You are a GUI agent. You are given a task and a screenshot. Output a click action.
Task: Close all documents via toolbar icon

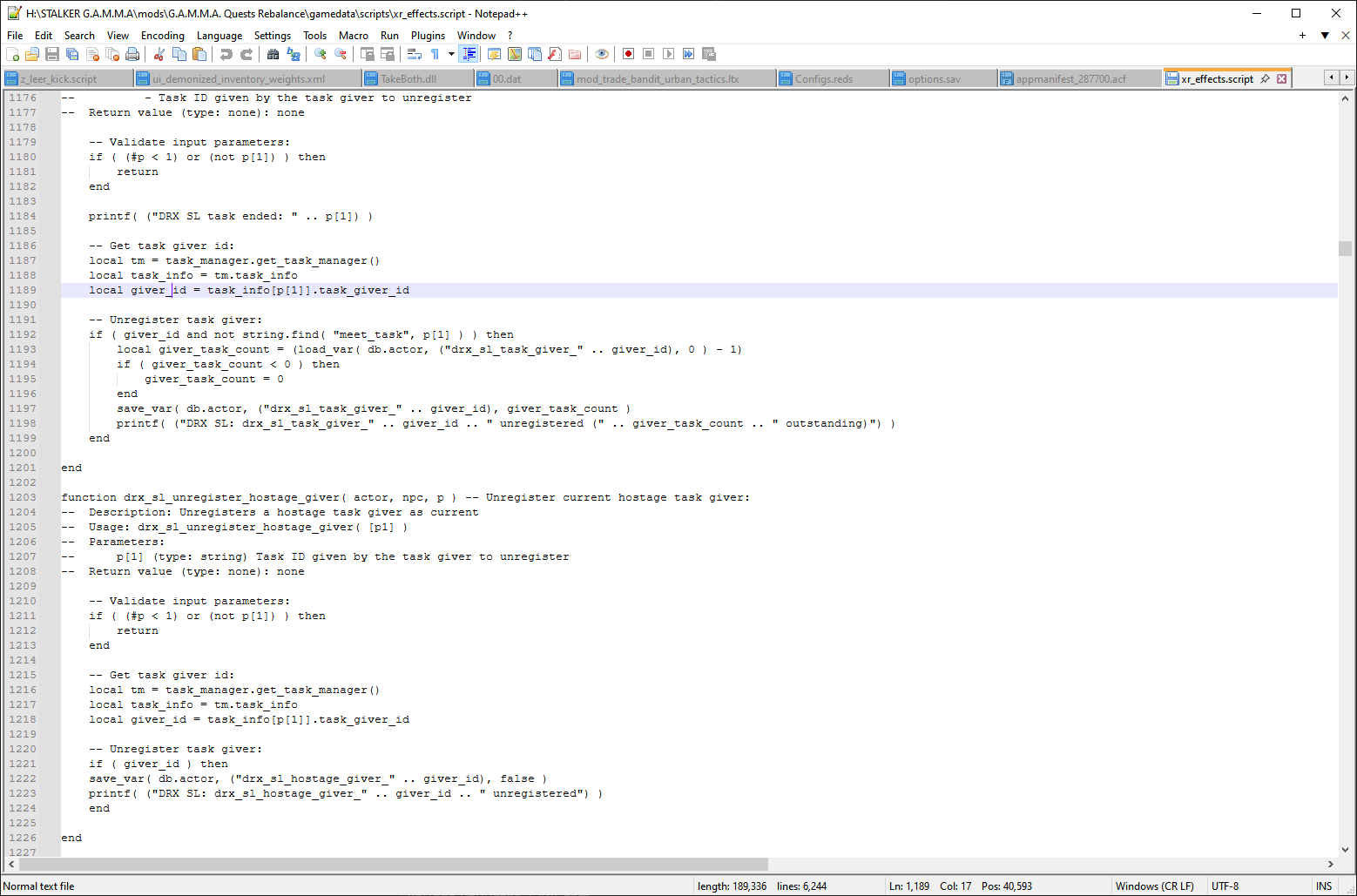coord(112,54)
